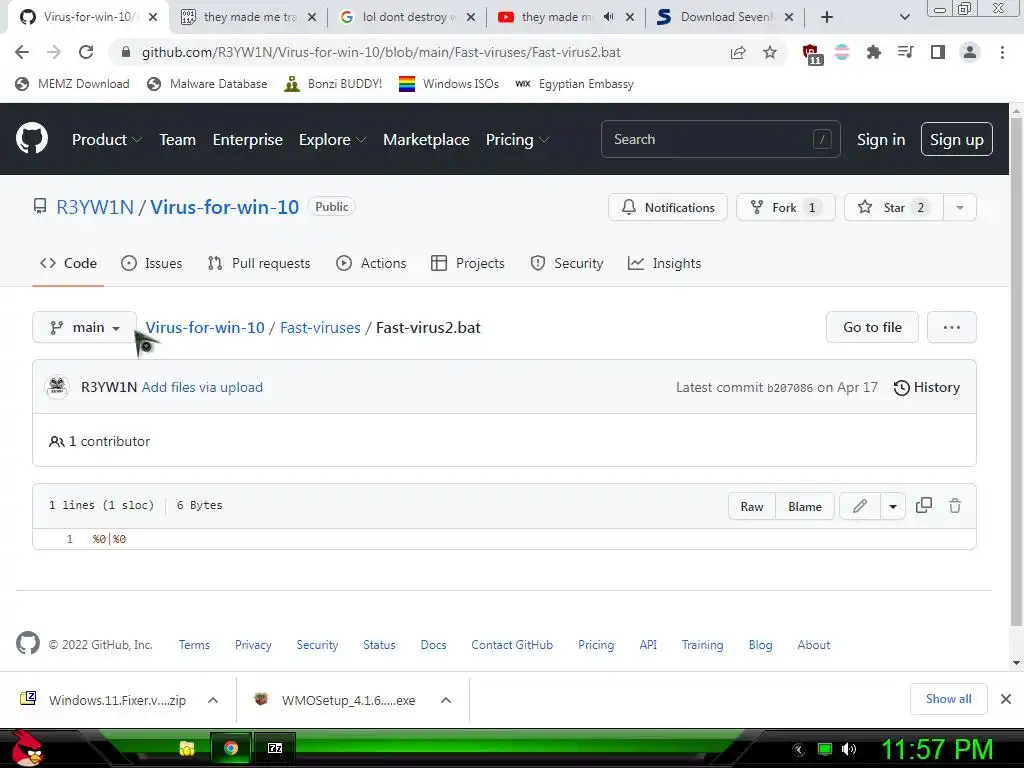Click the GitHub footer logo
The width and height of the screenshot is (1024, 768).
[x=27, y=643]
